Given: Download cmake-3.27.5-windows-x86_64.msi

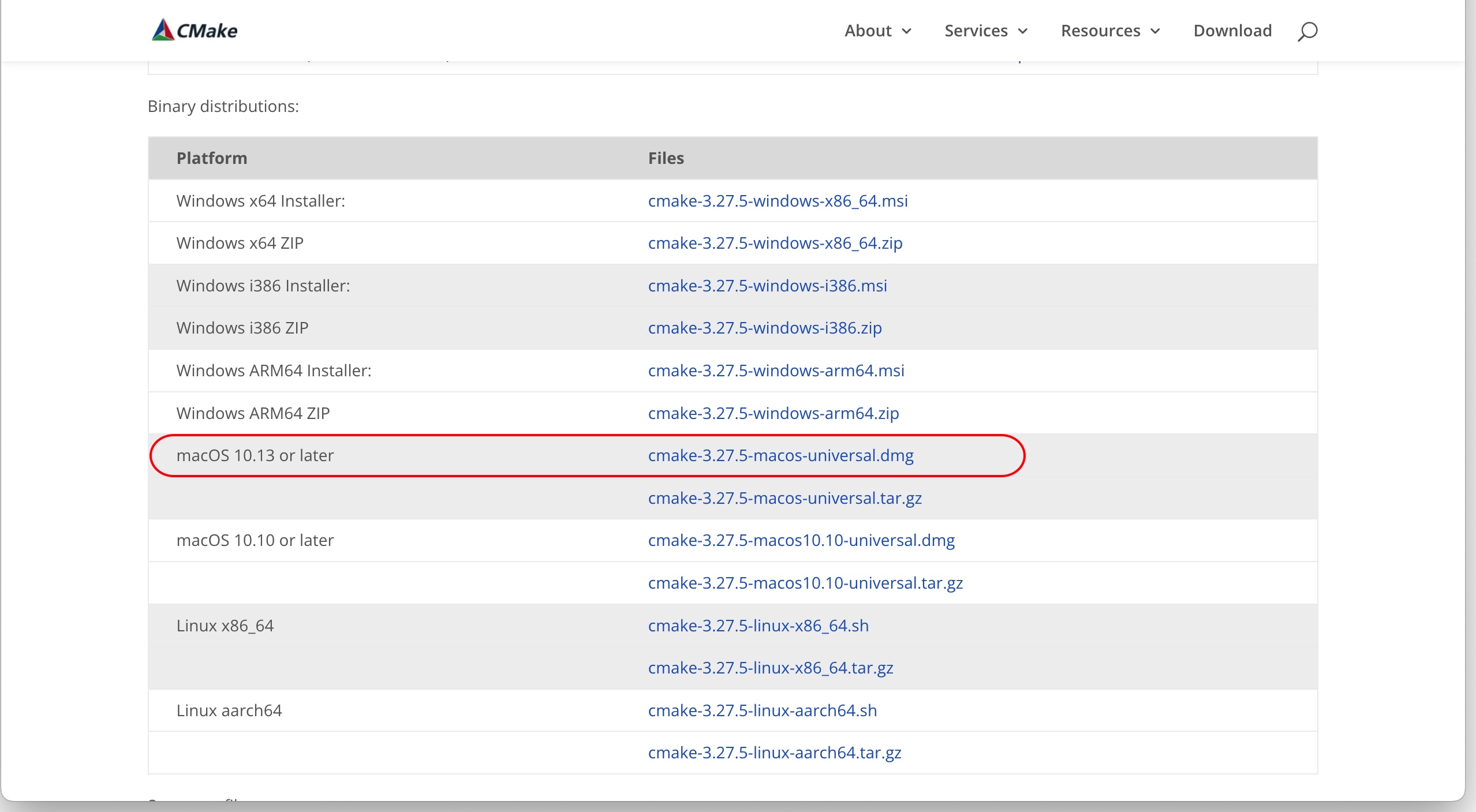Looking at the screenshot, I should pos(778,201).
